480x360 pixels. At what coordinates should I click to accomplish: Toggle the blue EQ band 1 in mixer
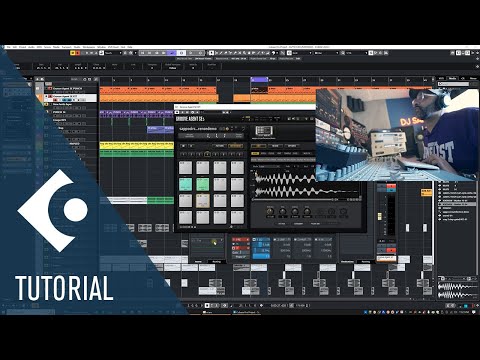[261, 239]
